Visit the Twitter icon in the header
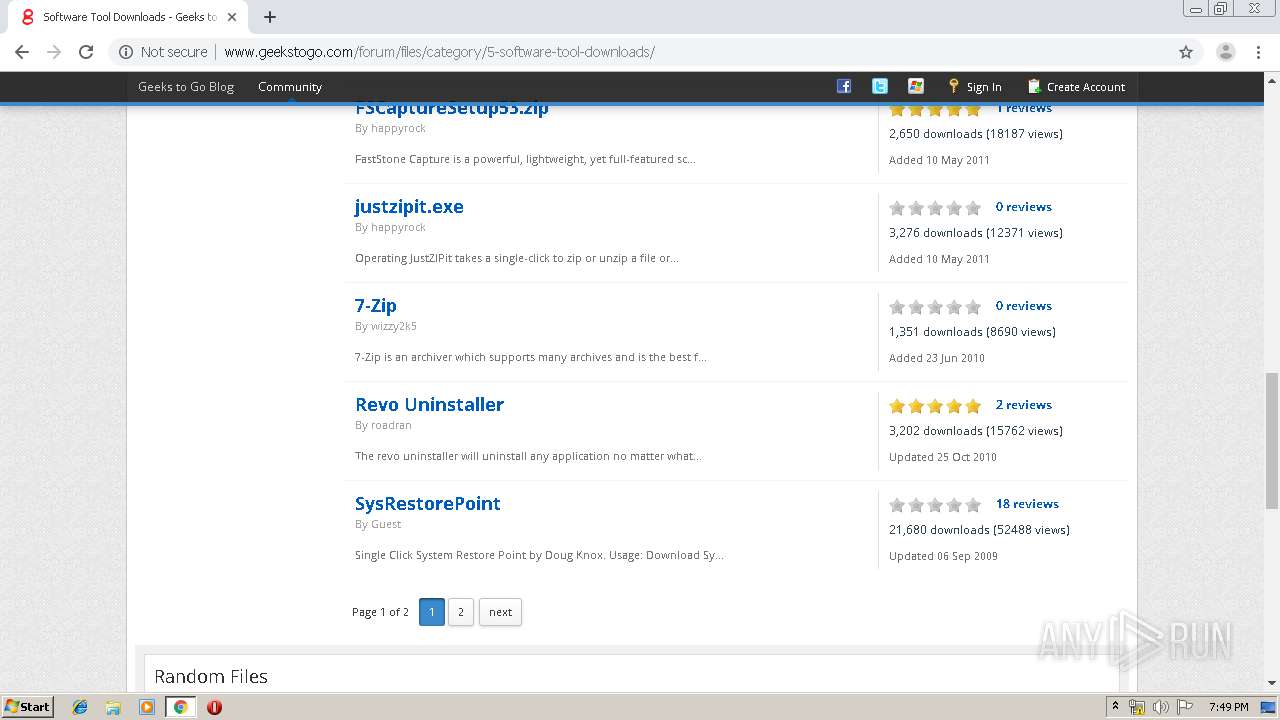The width and height of the screenshot is (1280, 720). (x=880, y=86)
